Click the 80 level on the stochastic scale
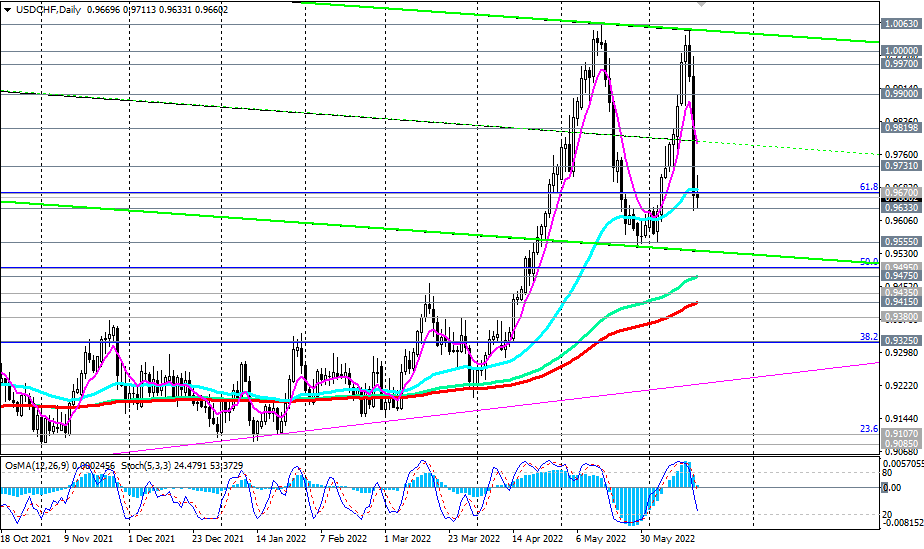 tap(887, 472)
